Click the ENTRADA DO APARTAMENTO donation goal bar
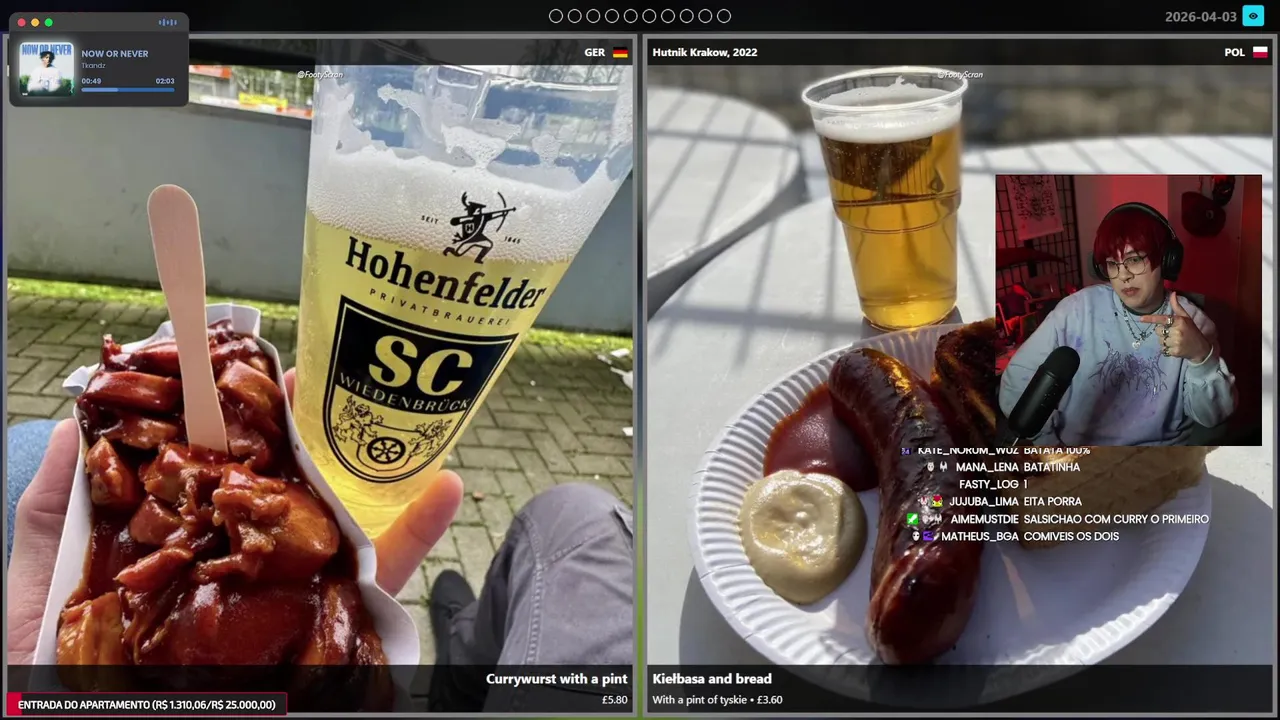The width and height of the screenshot is (1280, 720). [147, 705]
